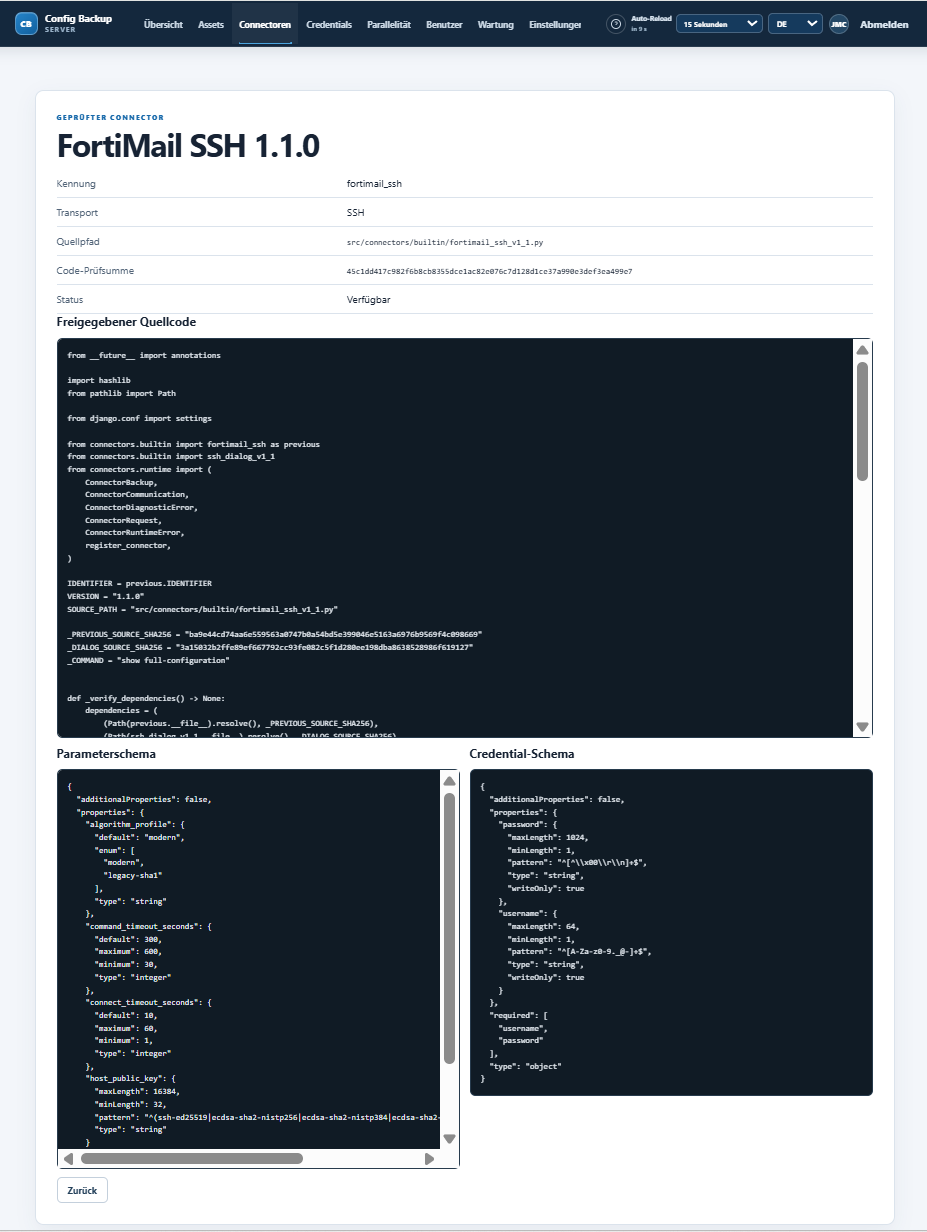Image resolution: width=927 pixels, height=1232 pixels.
Task: Click the SSH Transport value
Action: click(x=356, y=213)
